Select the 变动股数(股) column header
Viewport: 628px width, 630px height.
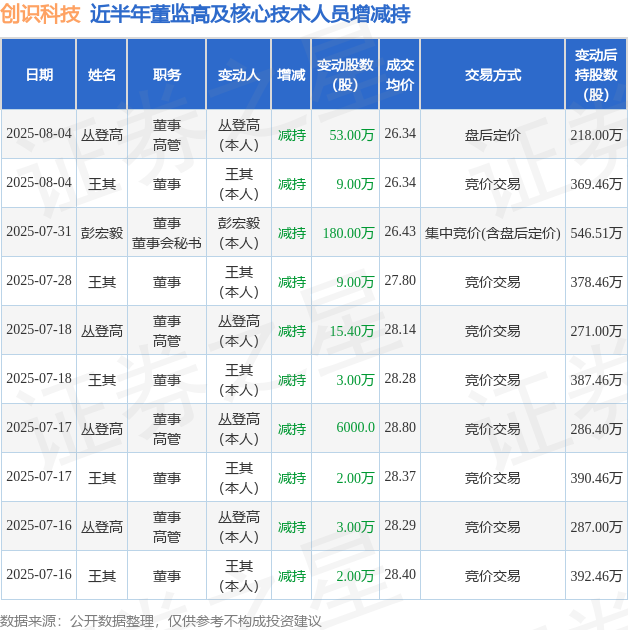[345, 74]
